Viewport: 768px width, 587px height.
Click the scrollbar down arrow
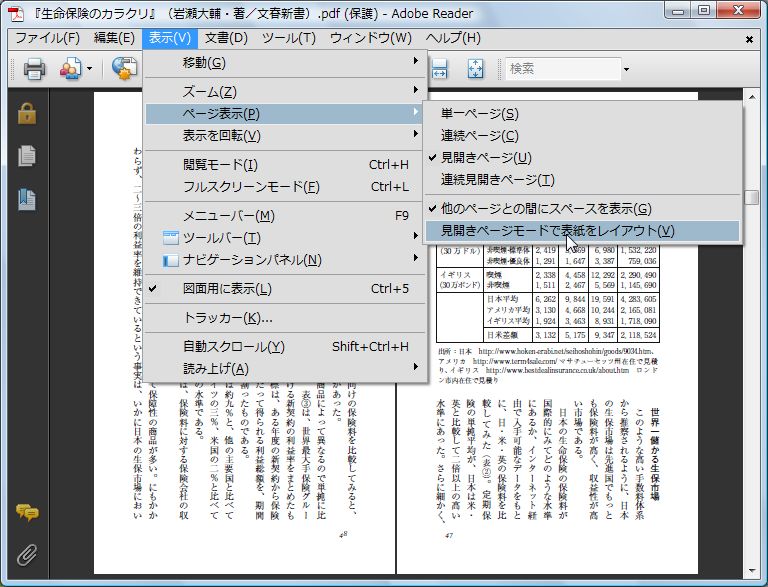pos(751,571)
